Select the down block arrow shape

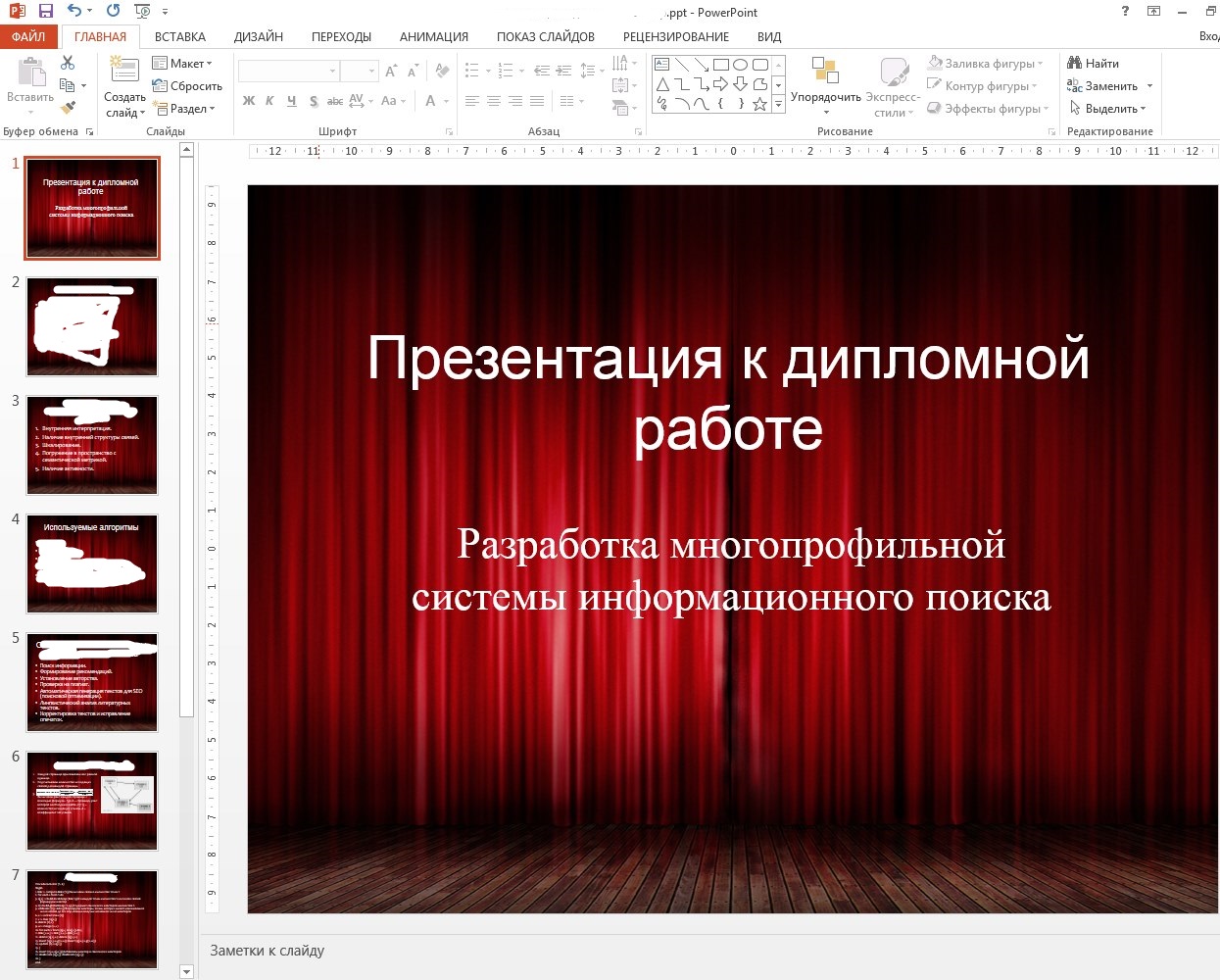[740, 84]
